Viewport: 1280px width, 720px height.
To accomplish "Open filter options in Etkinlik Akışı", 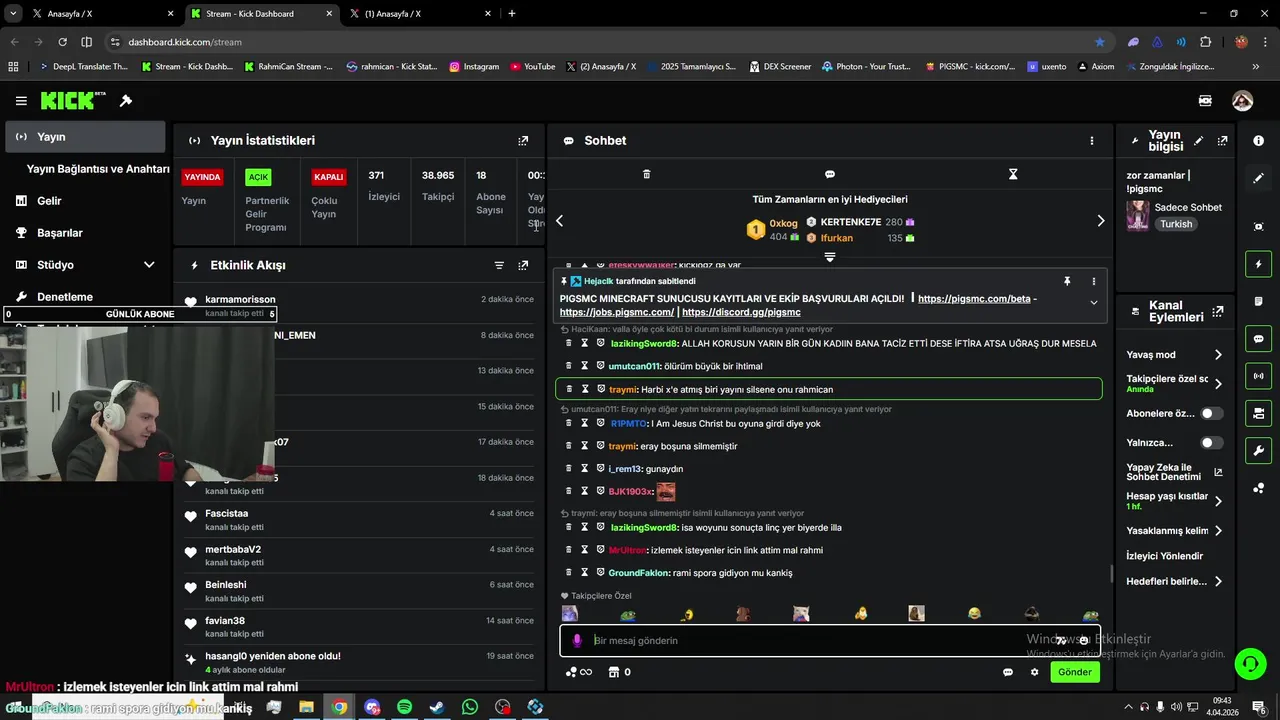I will point(499,265).
